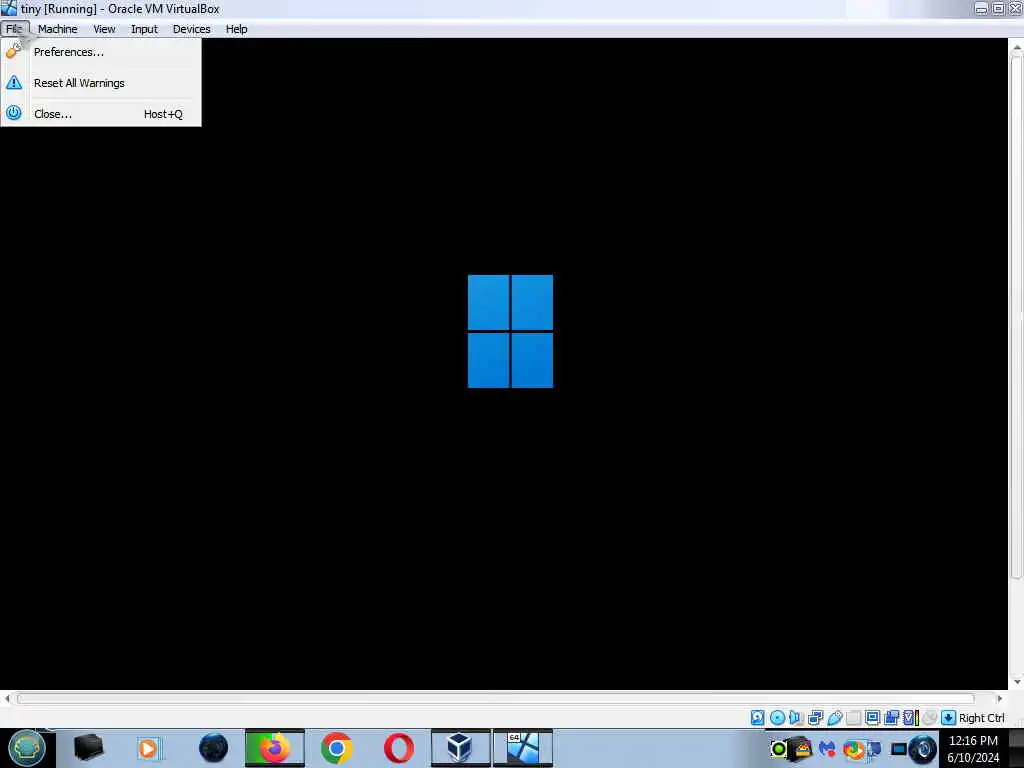Open the Devices menu
Screen dimensions: 1024x768
pyautogui.click(x=191, y=29)
